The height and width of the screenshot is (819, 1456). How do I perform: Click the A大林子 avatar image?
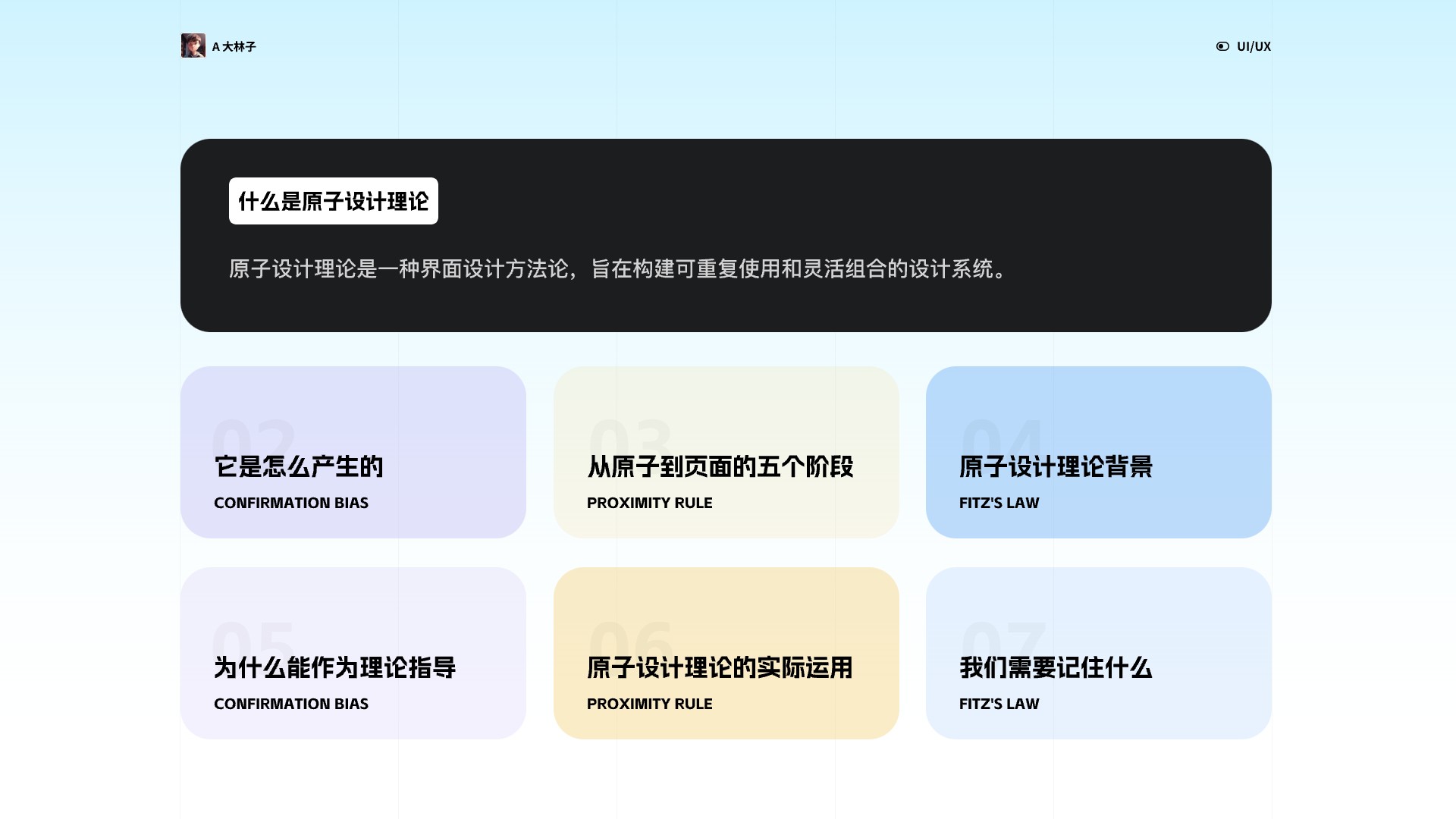[194, 45]
